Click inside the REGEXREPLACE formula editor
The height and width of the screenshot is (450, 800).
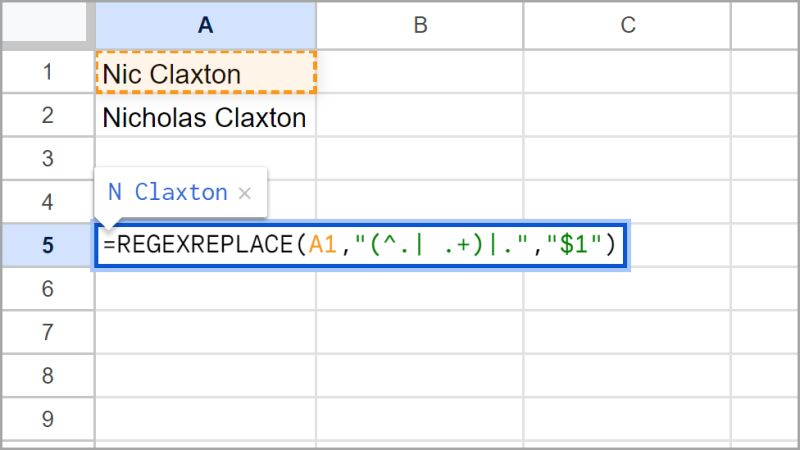tap(360, 245)
